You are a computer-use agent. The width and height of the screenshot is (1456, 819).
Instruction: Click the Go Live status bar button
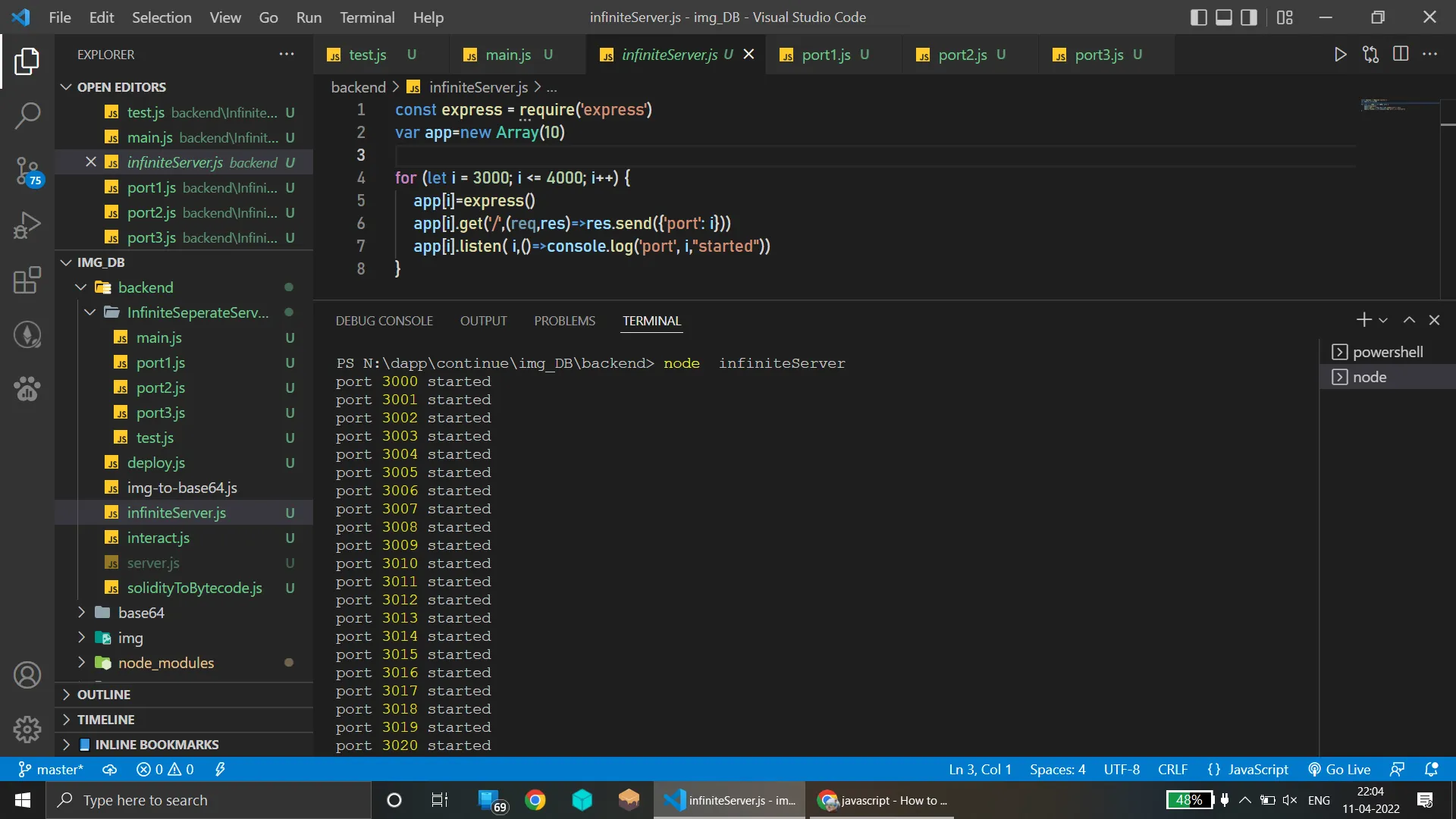coord(1339,770)
